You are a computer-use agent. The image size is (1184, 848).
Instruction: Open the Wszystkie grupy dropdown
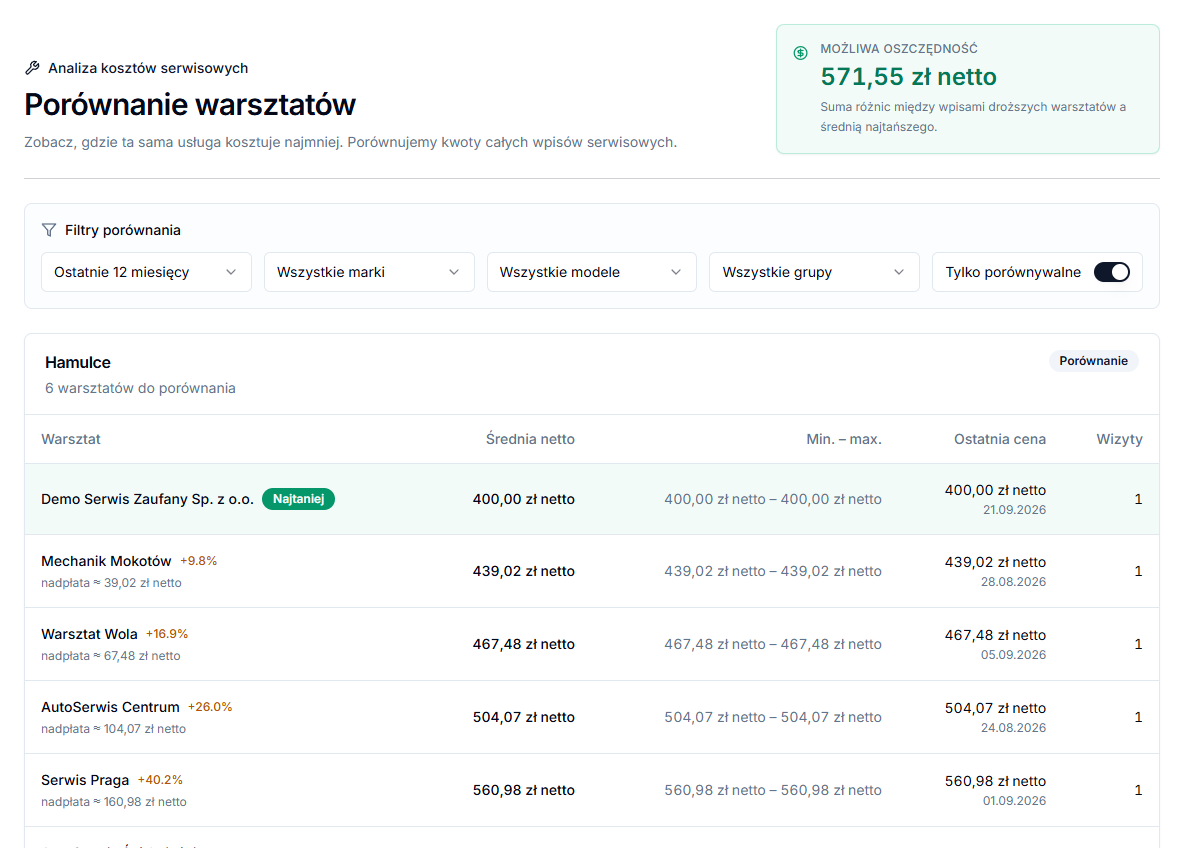tap(814, 272)
